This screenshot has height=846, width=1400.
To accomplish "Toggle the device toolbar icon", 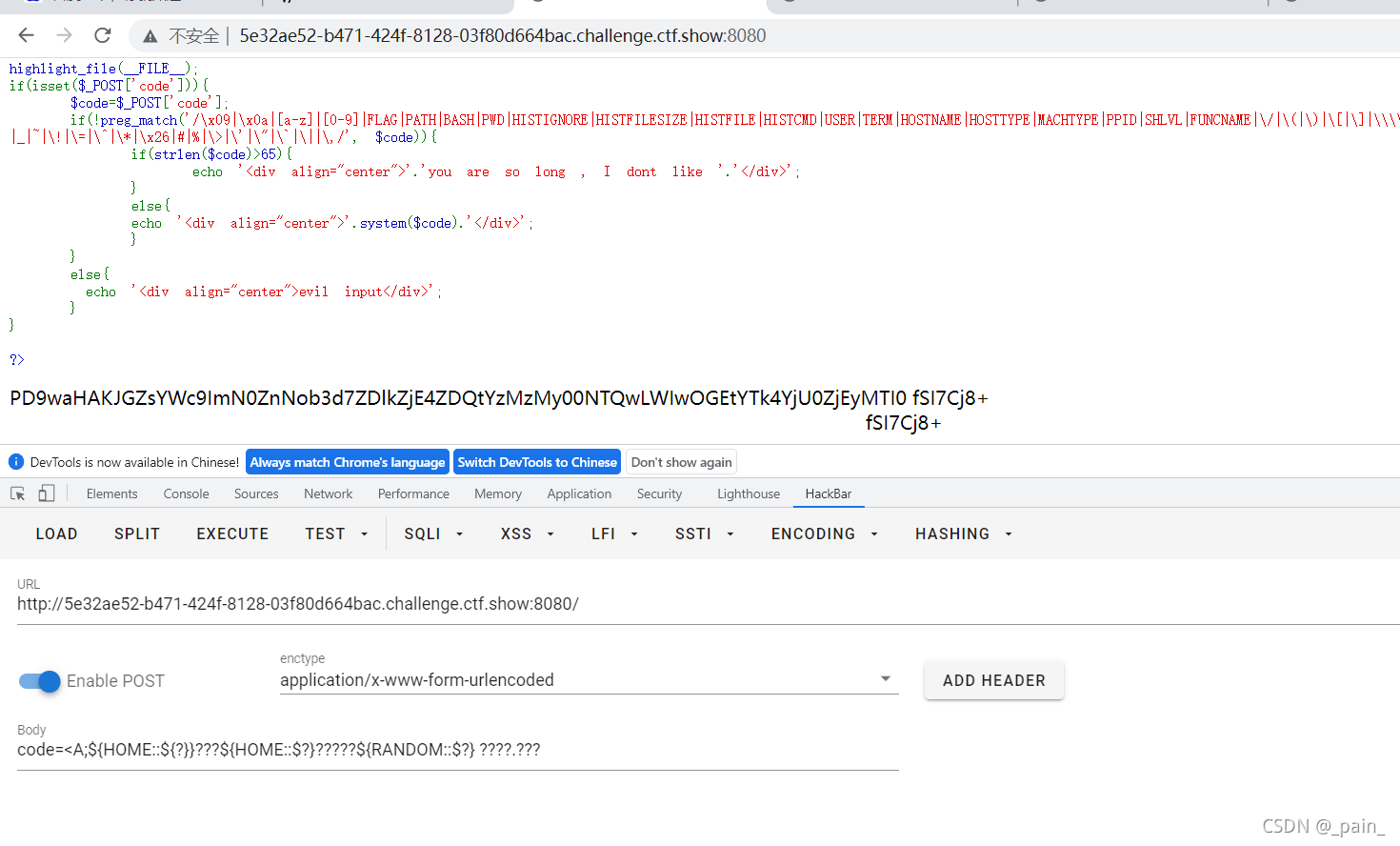I will 46,493.
